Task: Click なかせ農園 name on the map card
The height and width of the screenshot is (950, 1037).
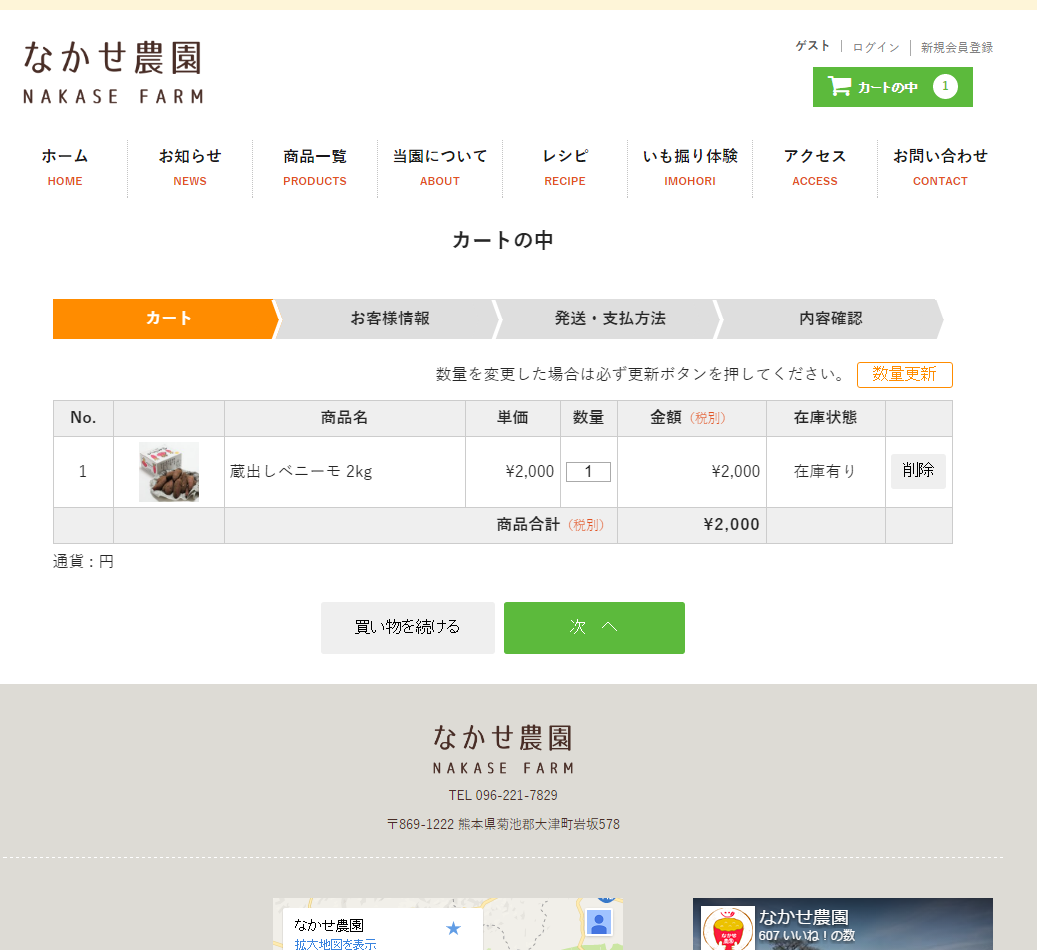Action: (329, 925)
